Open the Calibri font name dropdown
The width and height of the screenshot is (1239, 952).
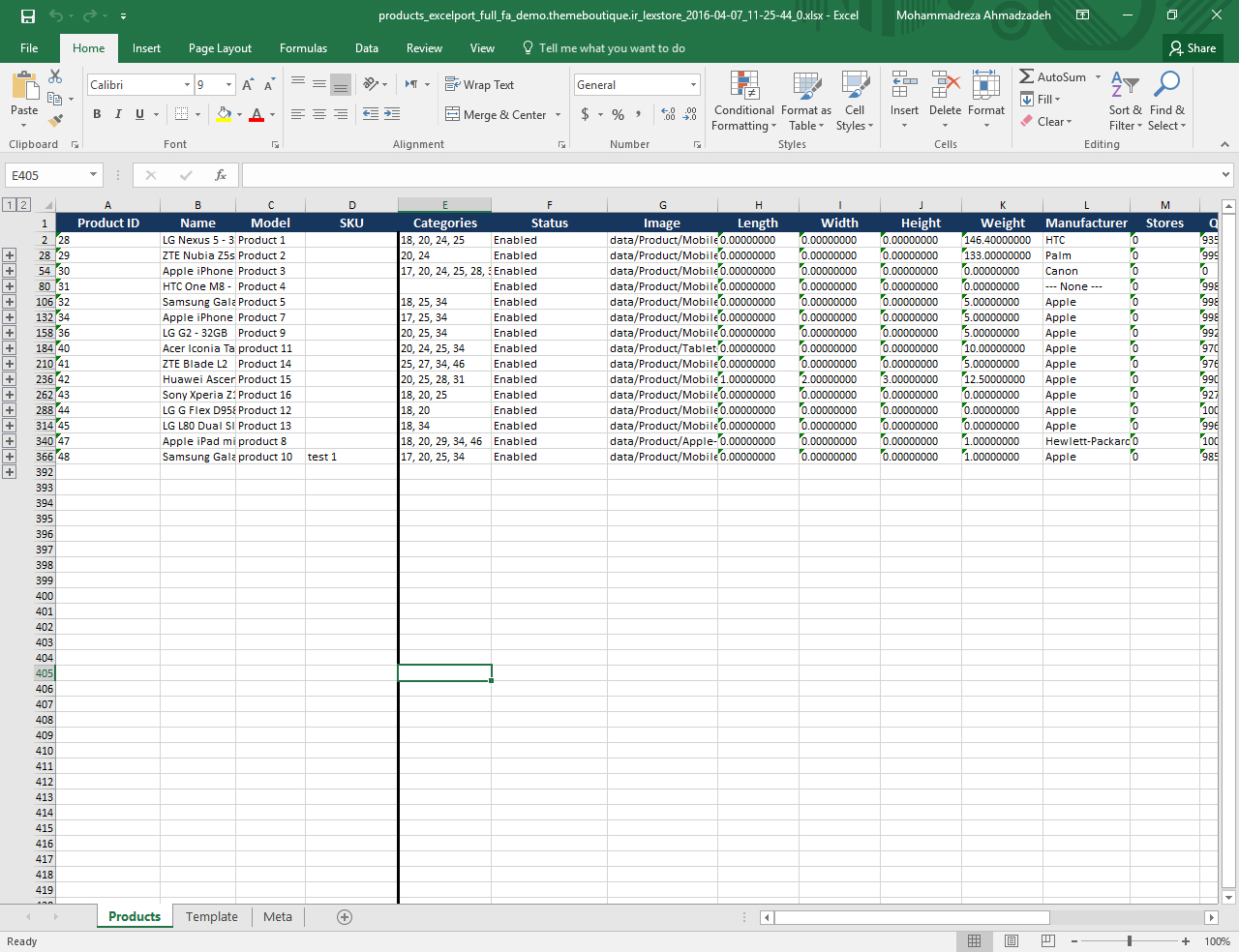click(x=187, y=85)
